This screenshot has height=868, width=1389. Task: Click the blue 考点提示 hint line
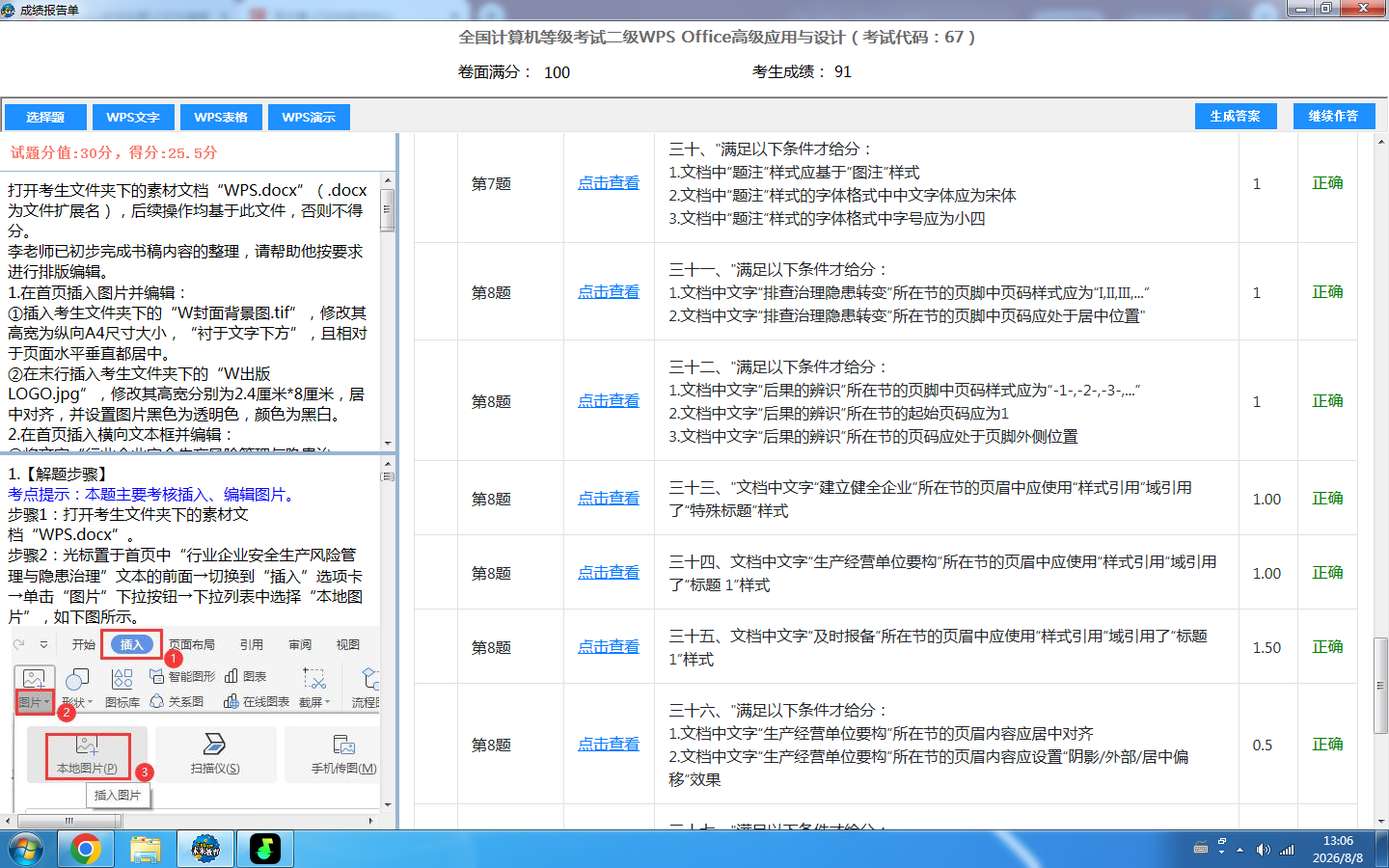pyautogui.click(x=152, y=494)
